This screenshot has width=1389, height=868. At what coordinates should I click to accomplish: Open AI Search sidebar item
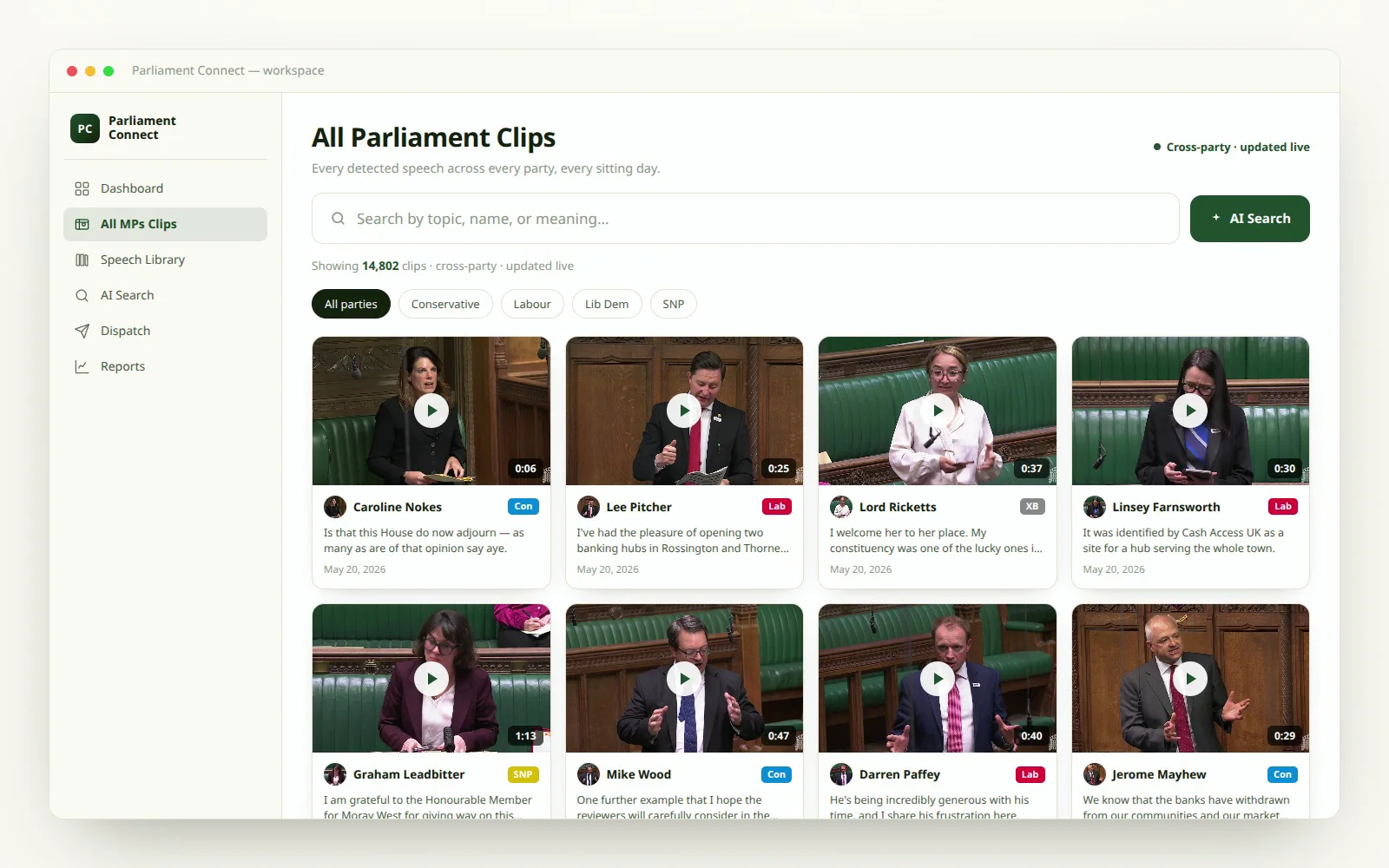(165, 295)
